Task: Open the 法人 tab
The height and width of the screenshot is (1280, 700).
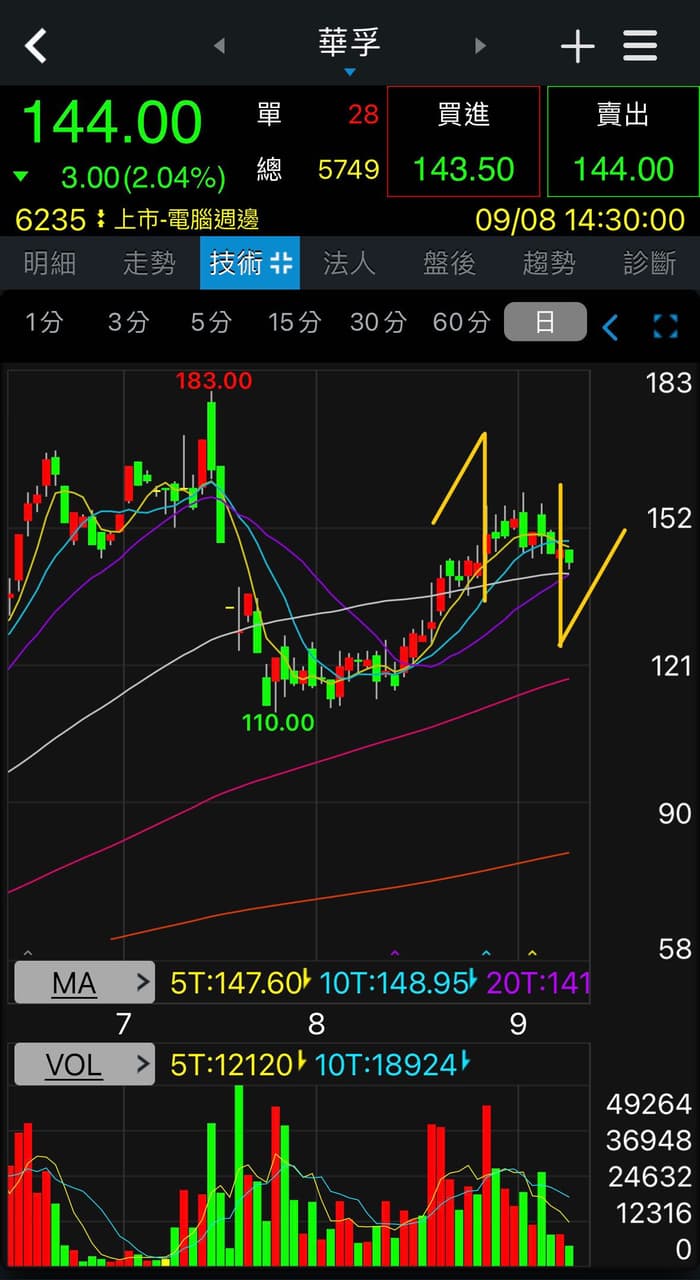Action: [x=349, y=263]
